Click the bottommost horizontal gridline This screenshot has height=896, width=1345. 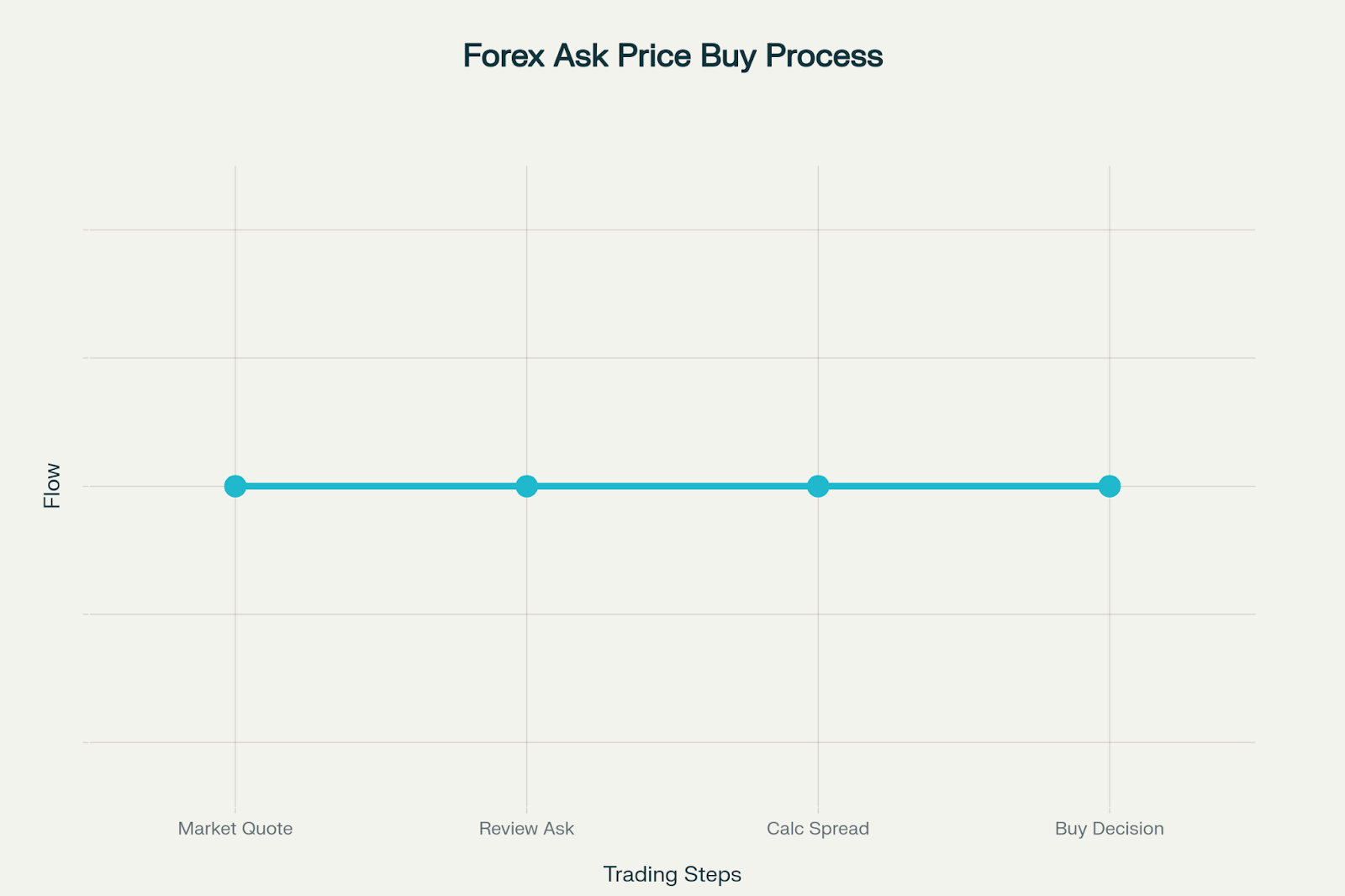click(669, 742)
